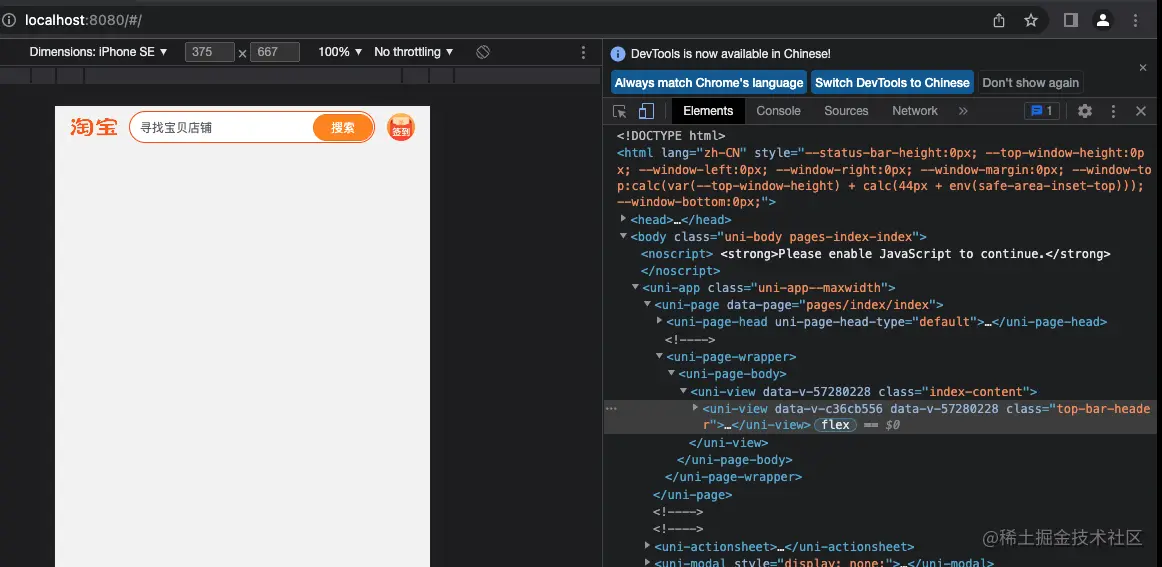Collapse the uni-page data-page node
This screenshot has width=1162, height=567.
coord(647,305)
